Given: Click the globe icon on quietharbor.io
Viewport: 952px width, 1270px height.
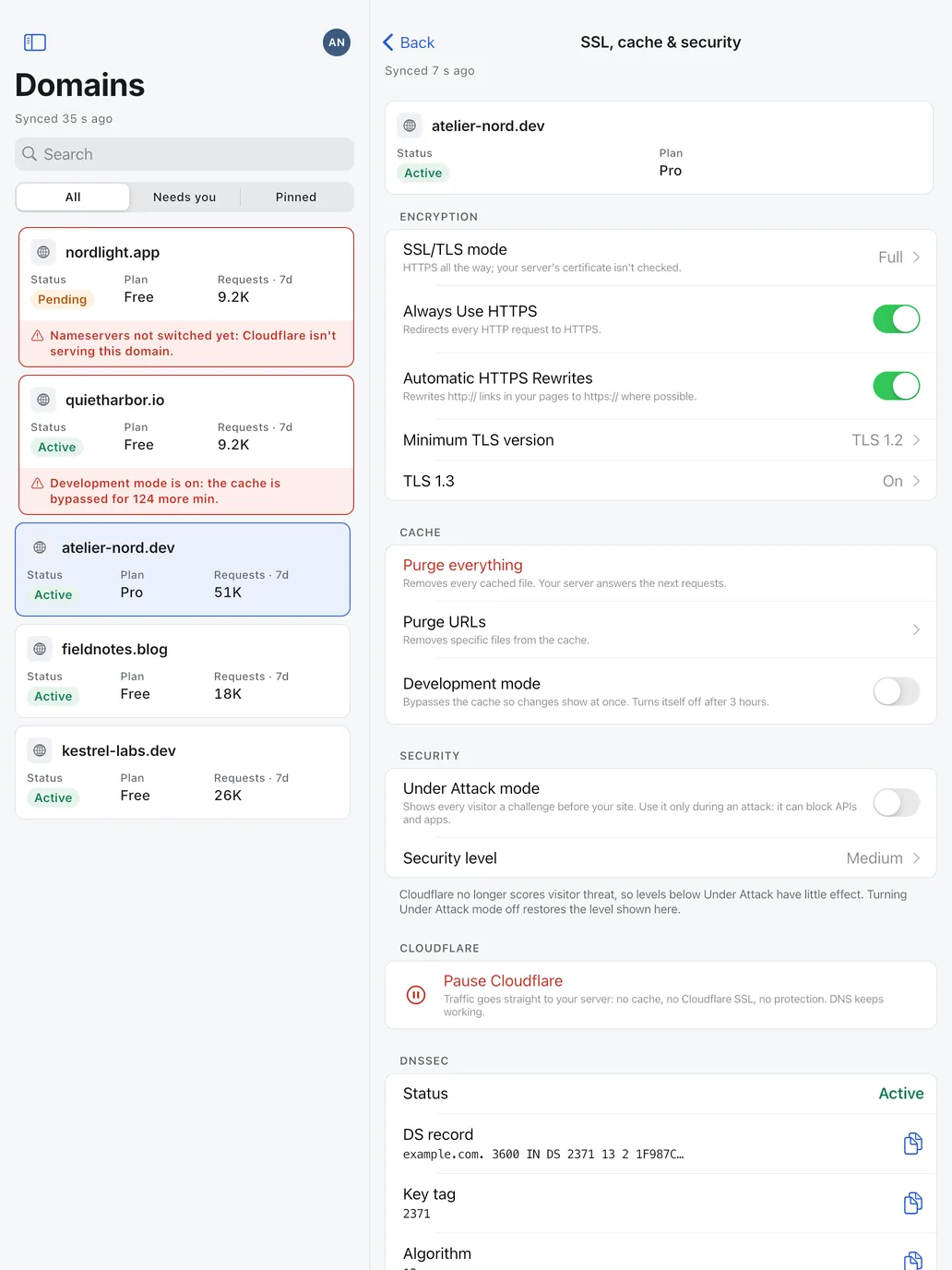Looking at the screenshot, I should click(43, 400).
